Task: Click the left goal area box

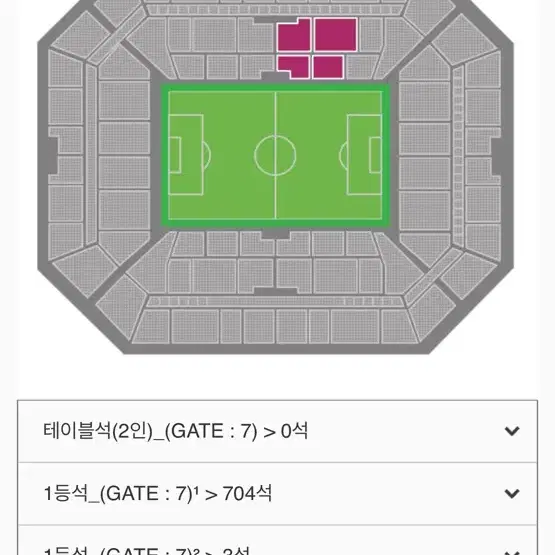Action: [x=175, y=155]
